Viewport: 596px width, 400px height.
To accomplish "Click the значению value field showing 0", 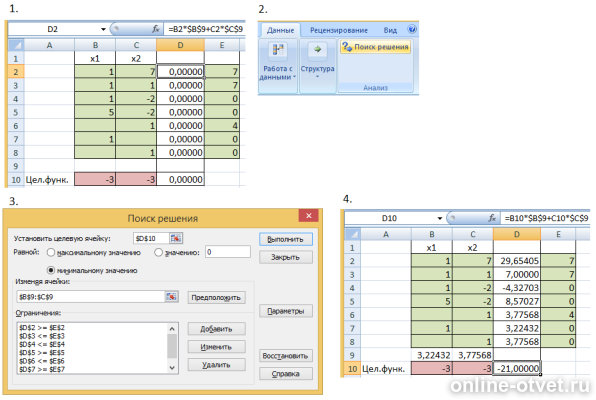I will [228, 252].
